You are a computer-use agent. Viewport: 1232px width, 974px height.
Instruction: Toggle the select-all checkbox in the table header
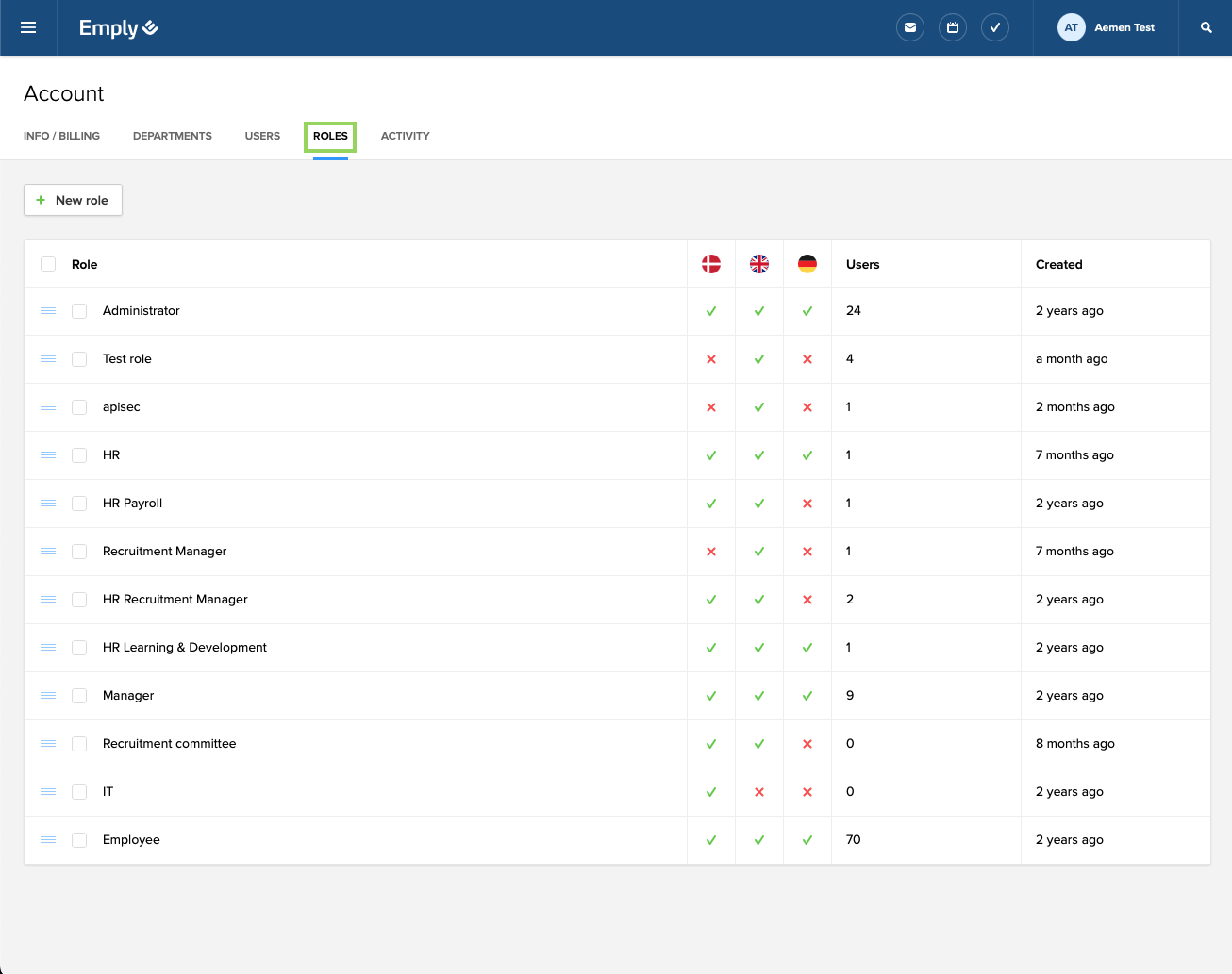click(x=47, y=264)
